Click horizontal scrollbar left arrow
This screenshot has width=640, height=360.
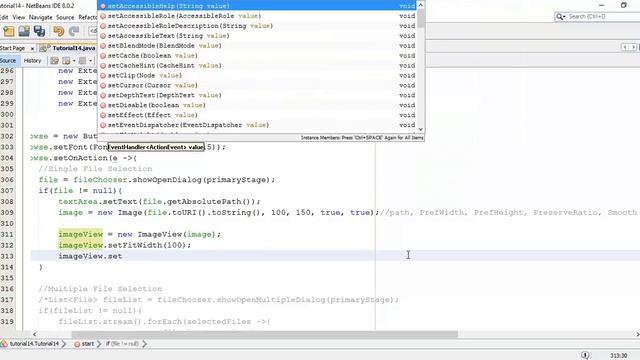click(34, 334)
